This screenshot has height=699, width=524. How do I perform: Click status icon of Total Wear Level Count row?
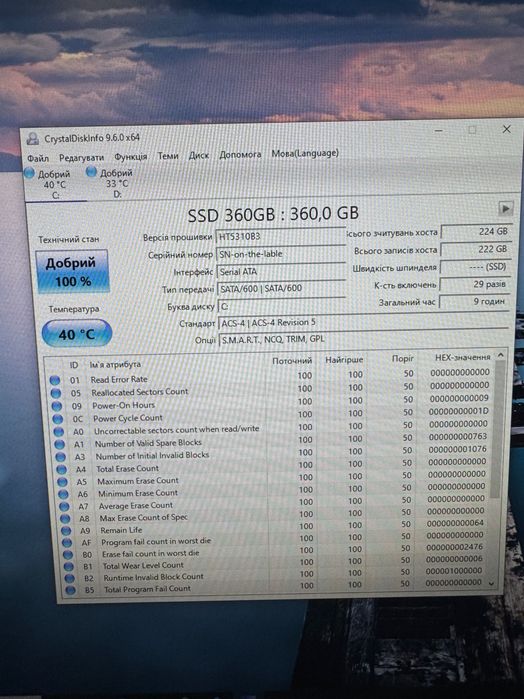69,567
